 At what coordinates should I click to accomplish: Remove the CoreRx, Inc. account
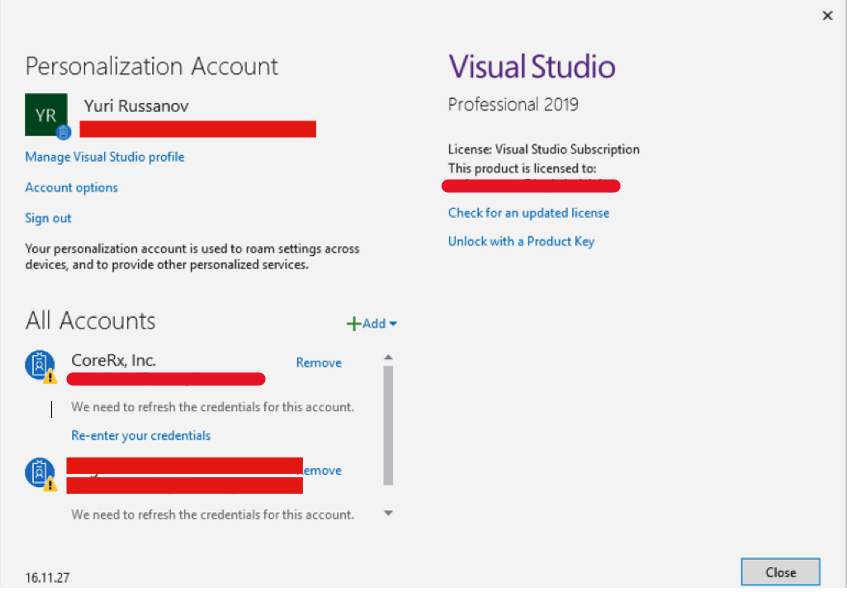point(318,362)
